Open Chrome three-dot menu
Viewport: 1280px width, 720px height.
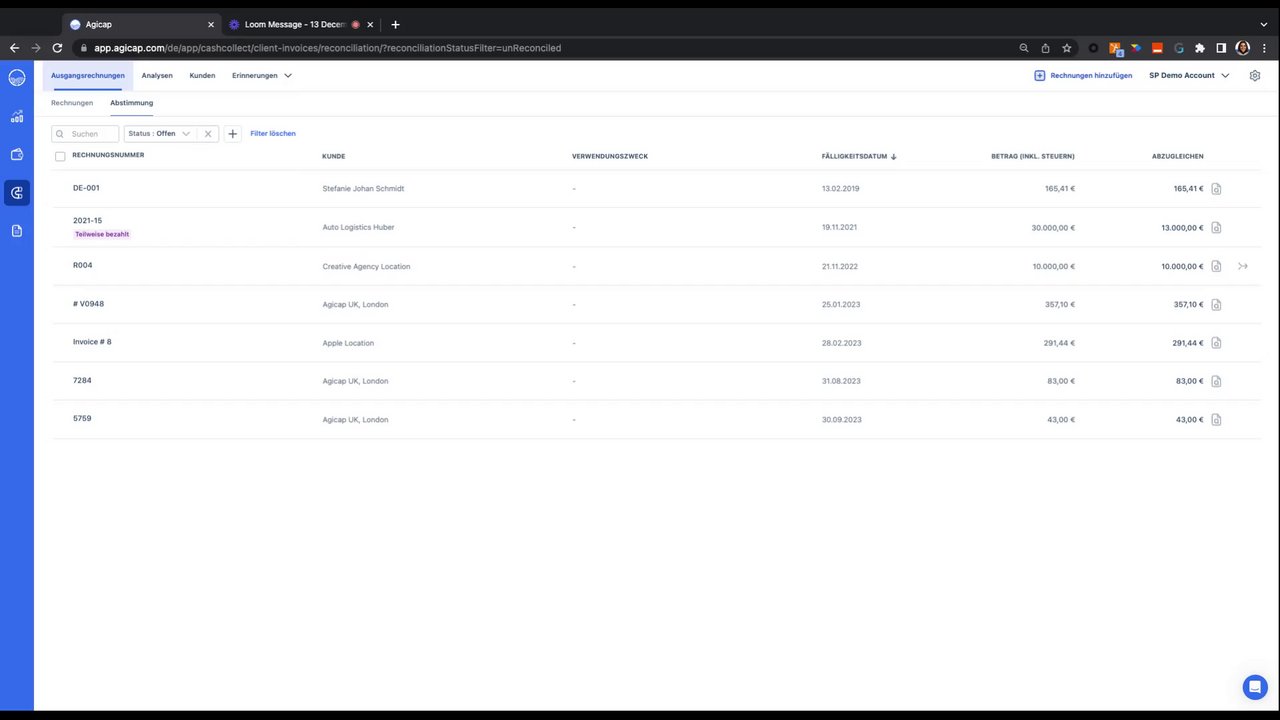(x=1265, y=48)
